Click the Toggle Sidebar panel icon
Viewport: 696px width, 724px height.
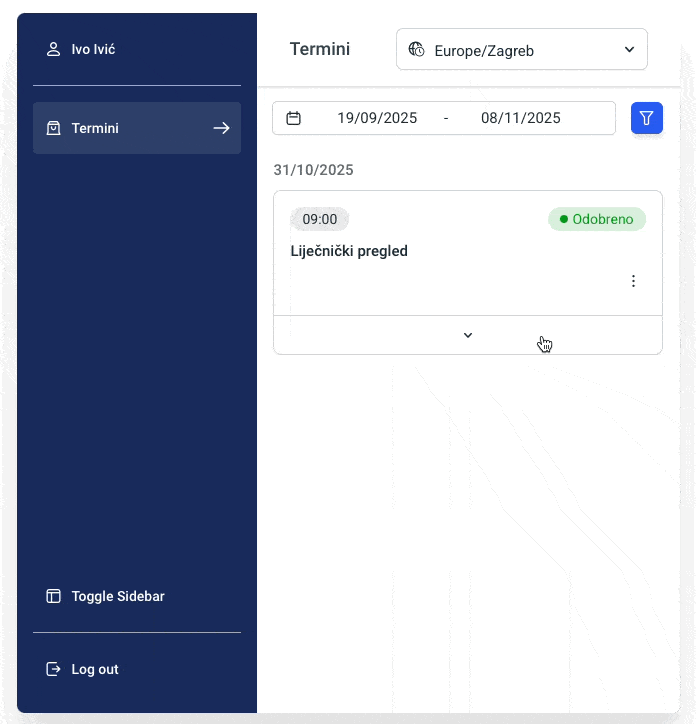[x=54, y=596]
